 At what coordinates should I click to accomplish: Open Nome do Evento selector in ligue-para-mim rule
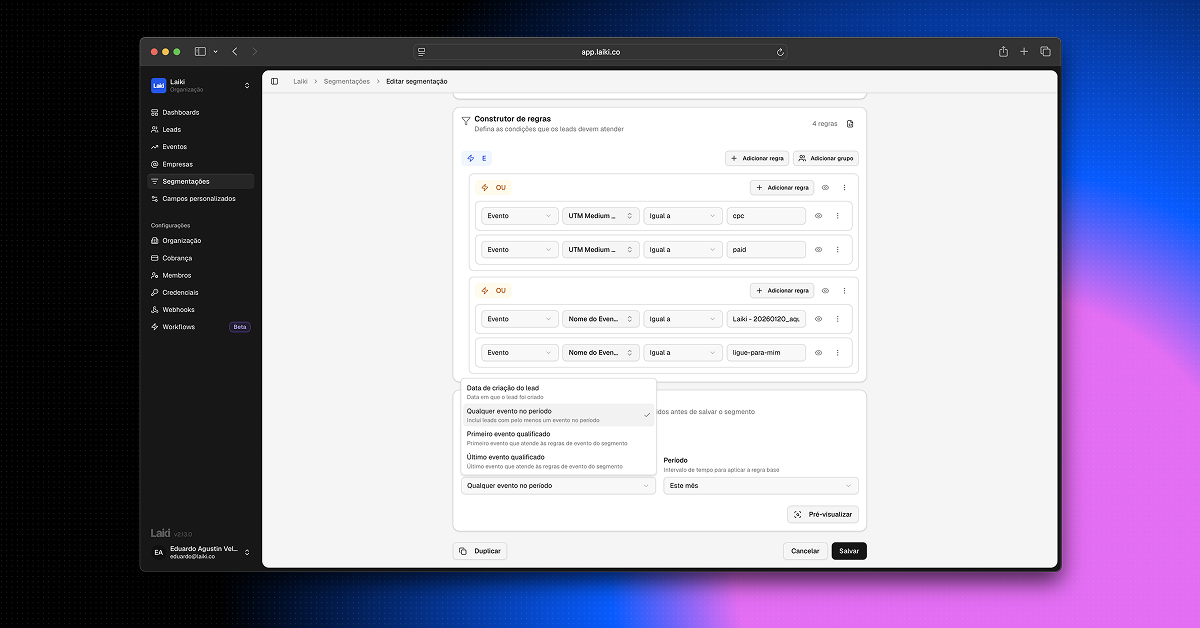click(x=601, y=353)
